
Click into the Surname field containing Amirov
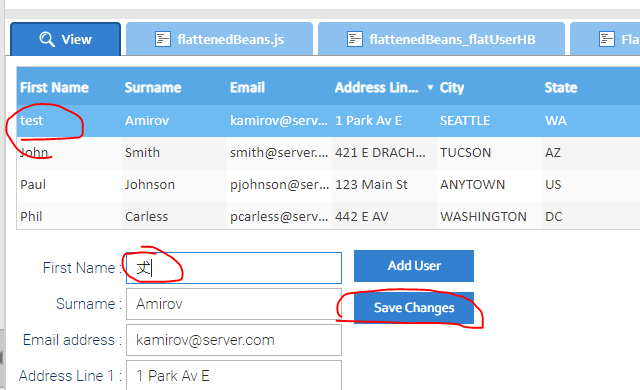234,304
